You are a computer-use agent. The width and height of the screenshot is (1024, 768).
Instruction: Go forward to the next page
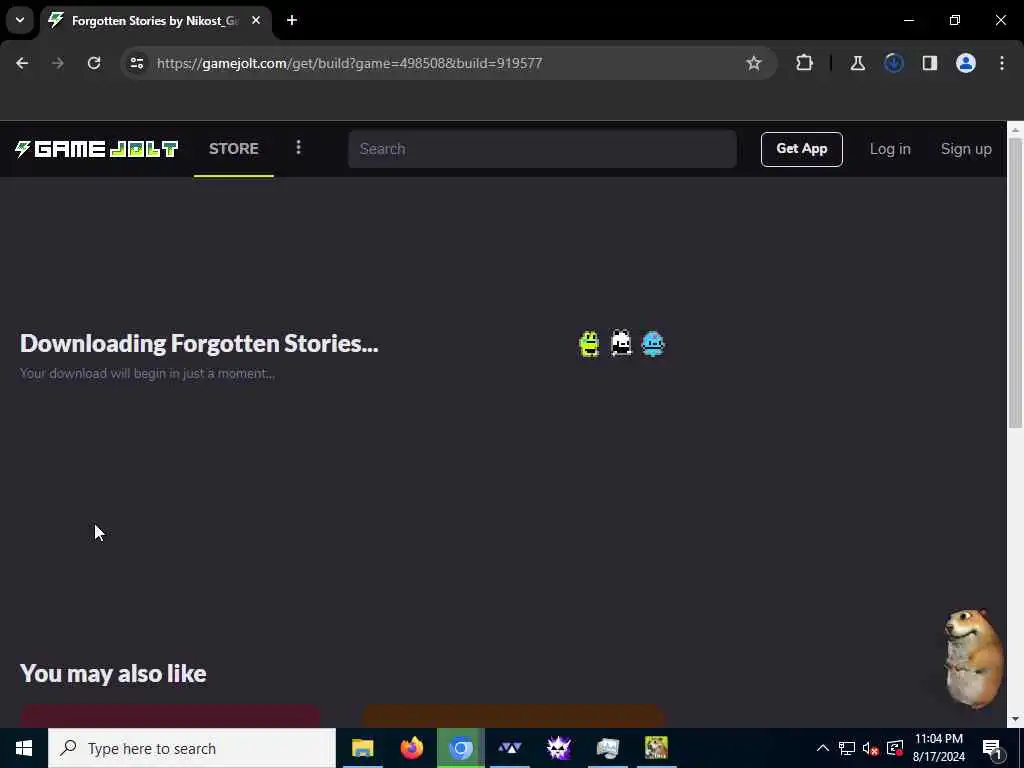tap(57, 63)
